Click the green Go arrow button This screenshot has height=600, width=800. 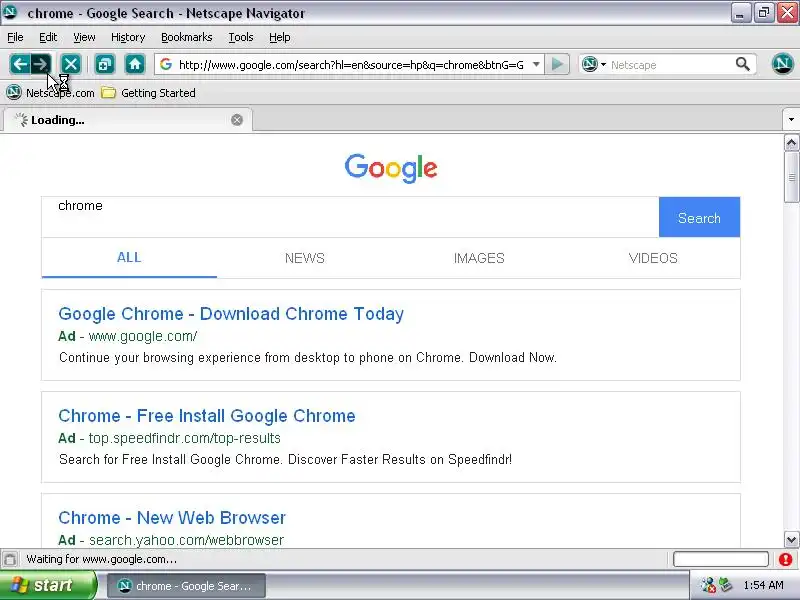[x=557, y=64]
